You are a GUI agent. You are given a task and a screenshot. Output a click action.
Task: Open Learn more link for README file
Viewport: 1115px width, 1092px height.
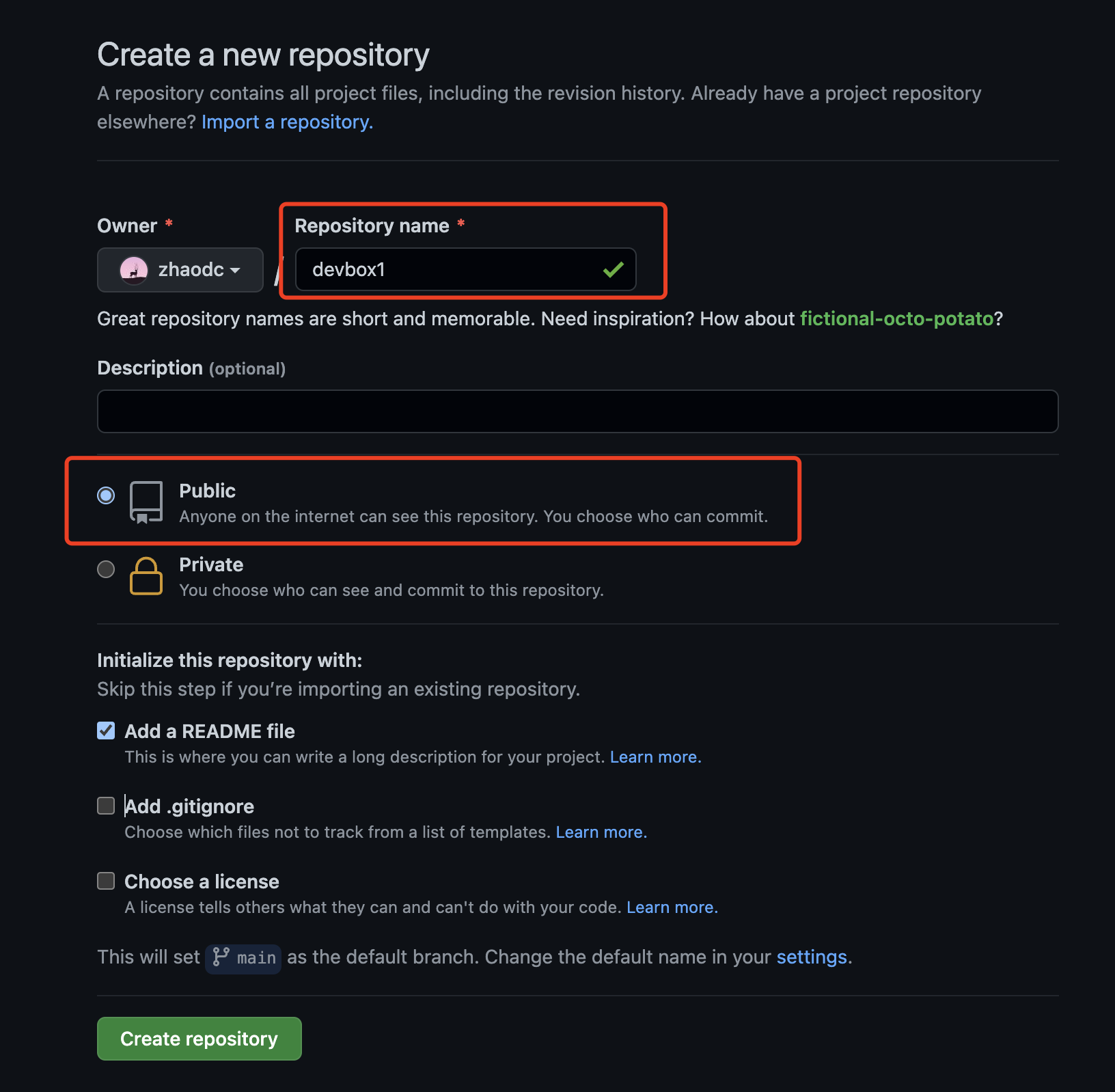click(655, 757)
